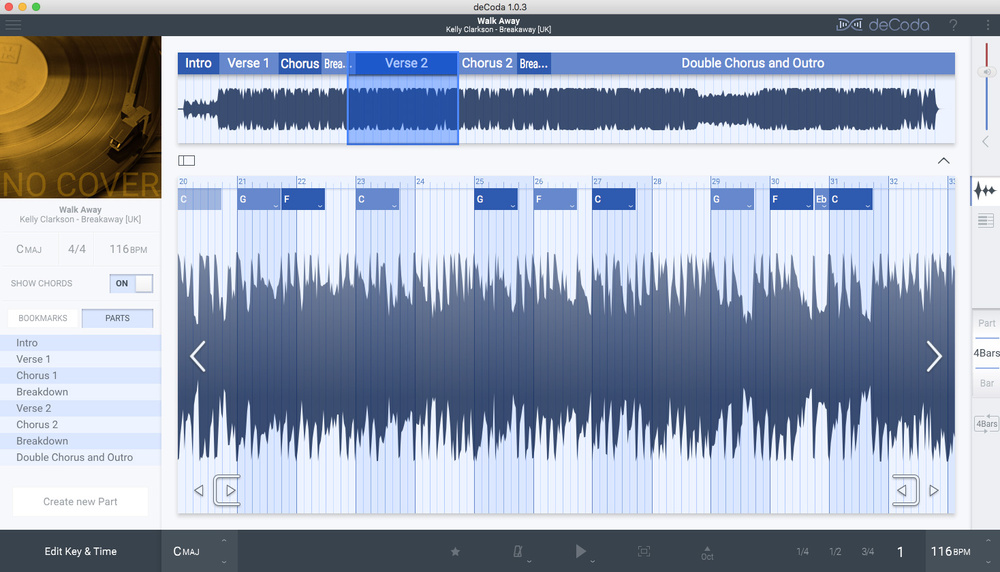Toggle the metronome icon
The image size is (1000, 572).
518,551
